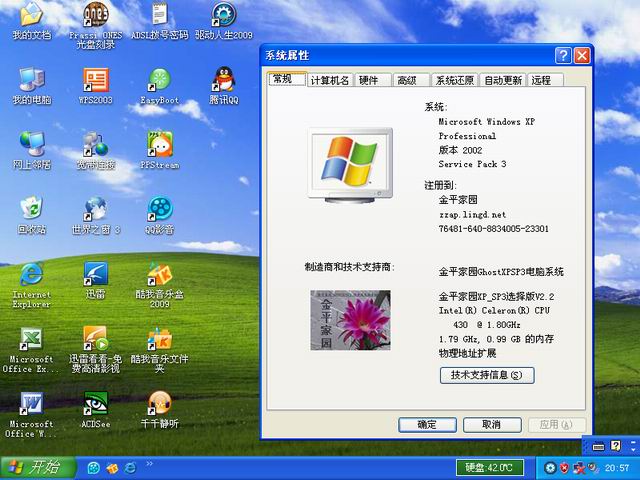Click 硬盘 42.0°C temperature indicator
640x480 pixels.
click(490, 467)
